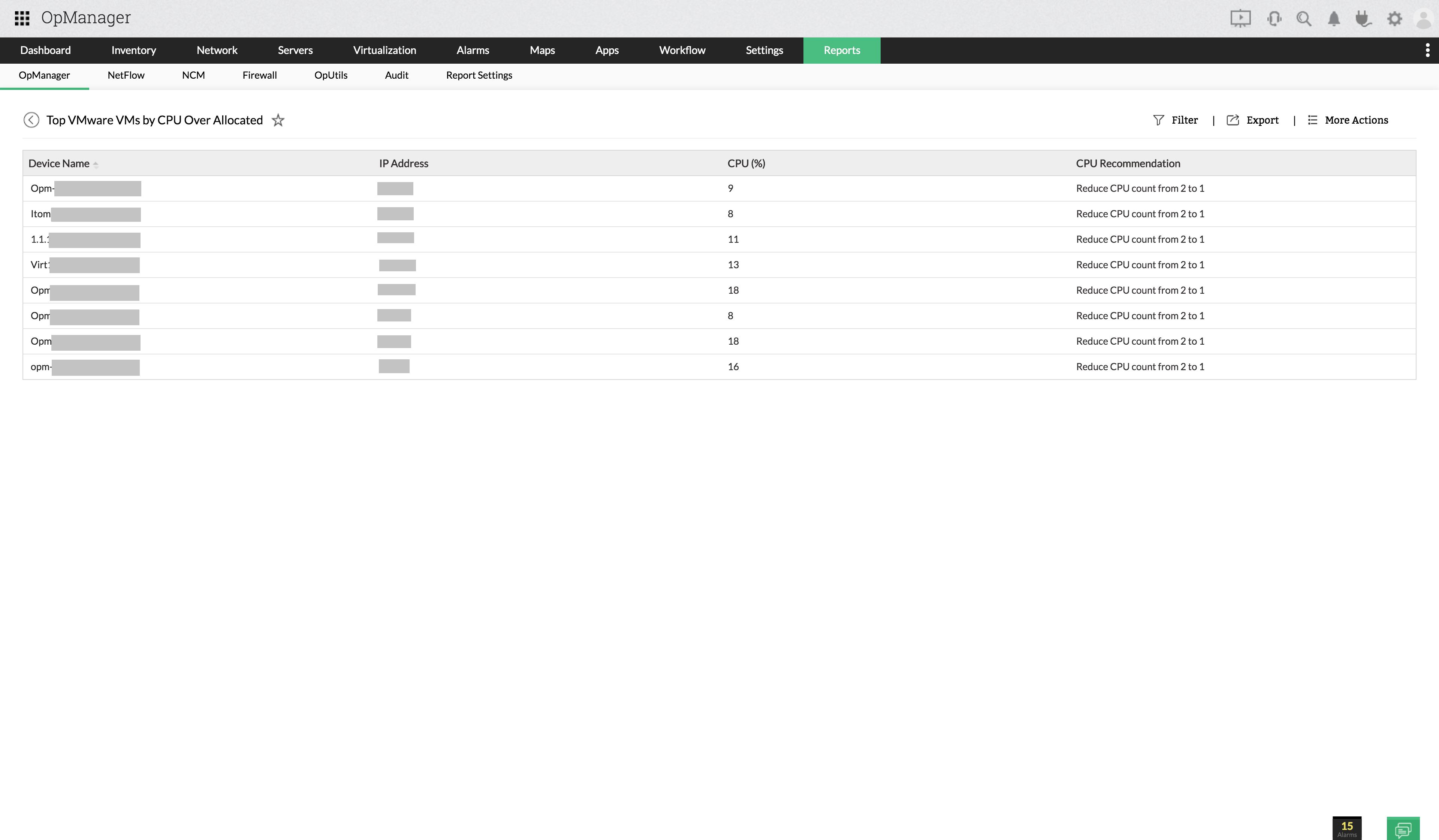Click the Export button
Screen dimensions: 1439x840
1253,120
